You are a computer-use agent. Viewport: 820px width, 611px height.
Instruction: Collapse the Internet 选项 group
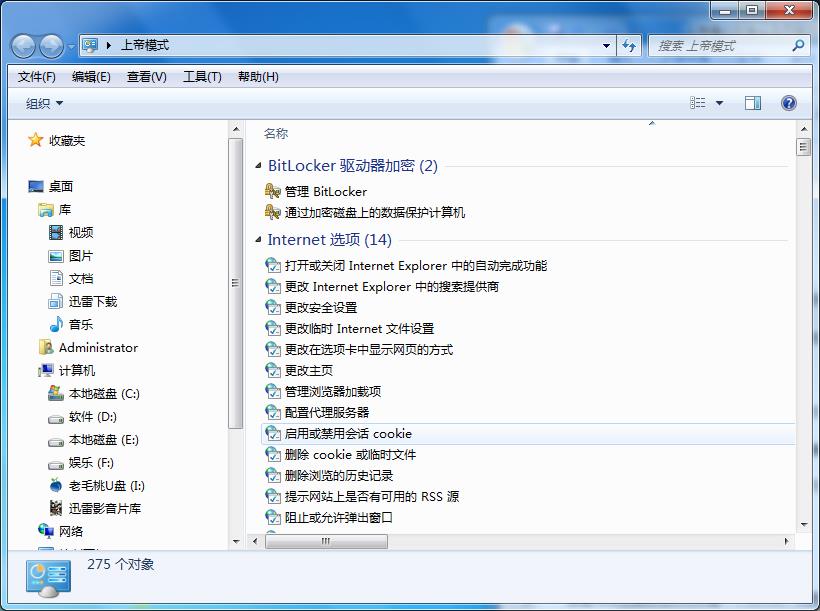(258, 240)
